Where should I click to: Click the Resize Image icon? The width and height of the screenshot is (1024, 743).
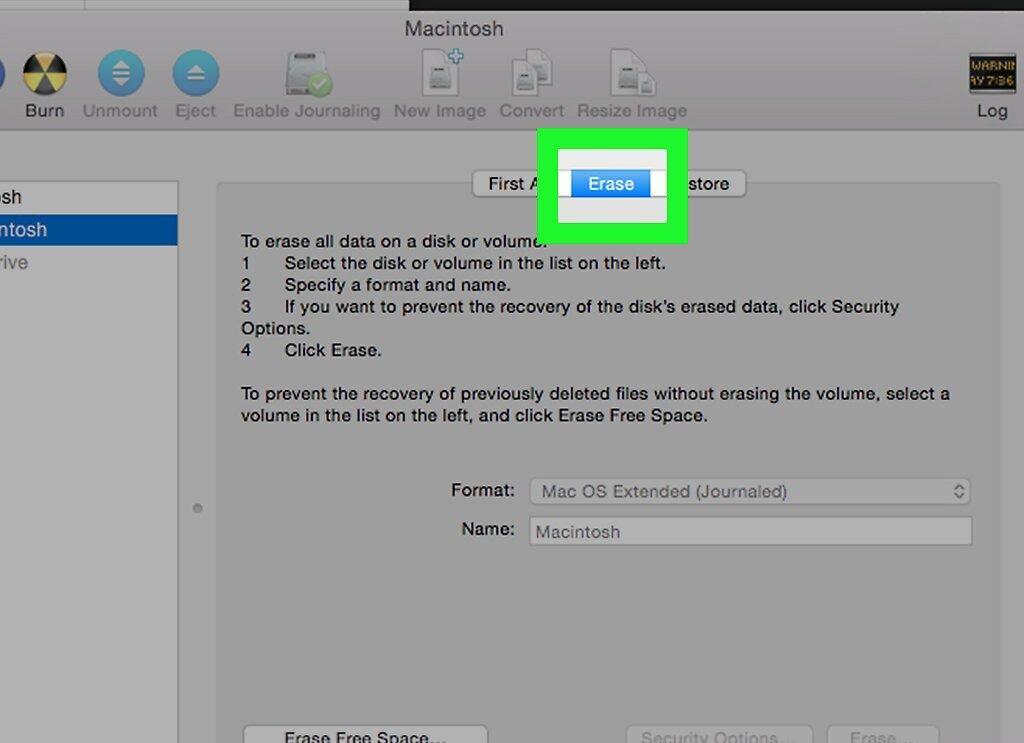[x=632, y=72]
